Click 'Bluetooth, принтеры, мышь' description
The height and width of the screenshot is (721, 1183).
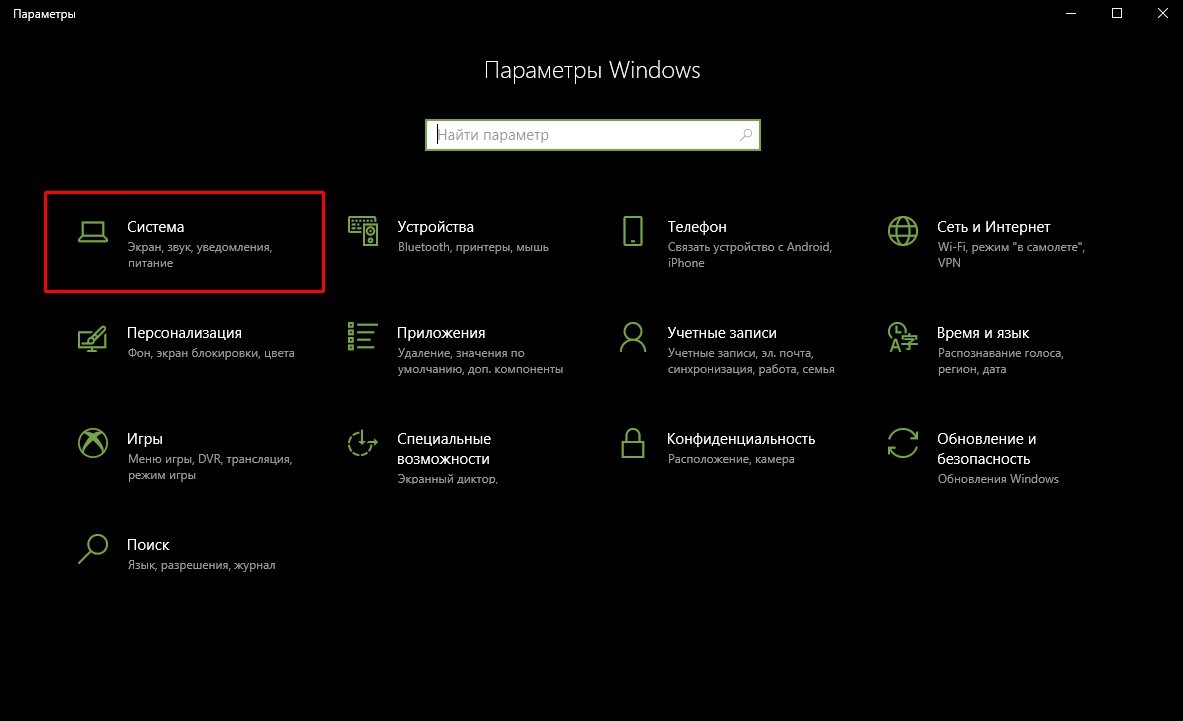pos(473,247)
